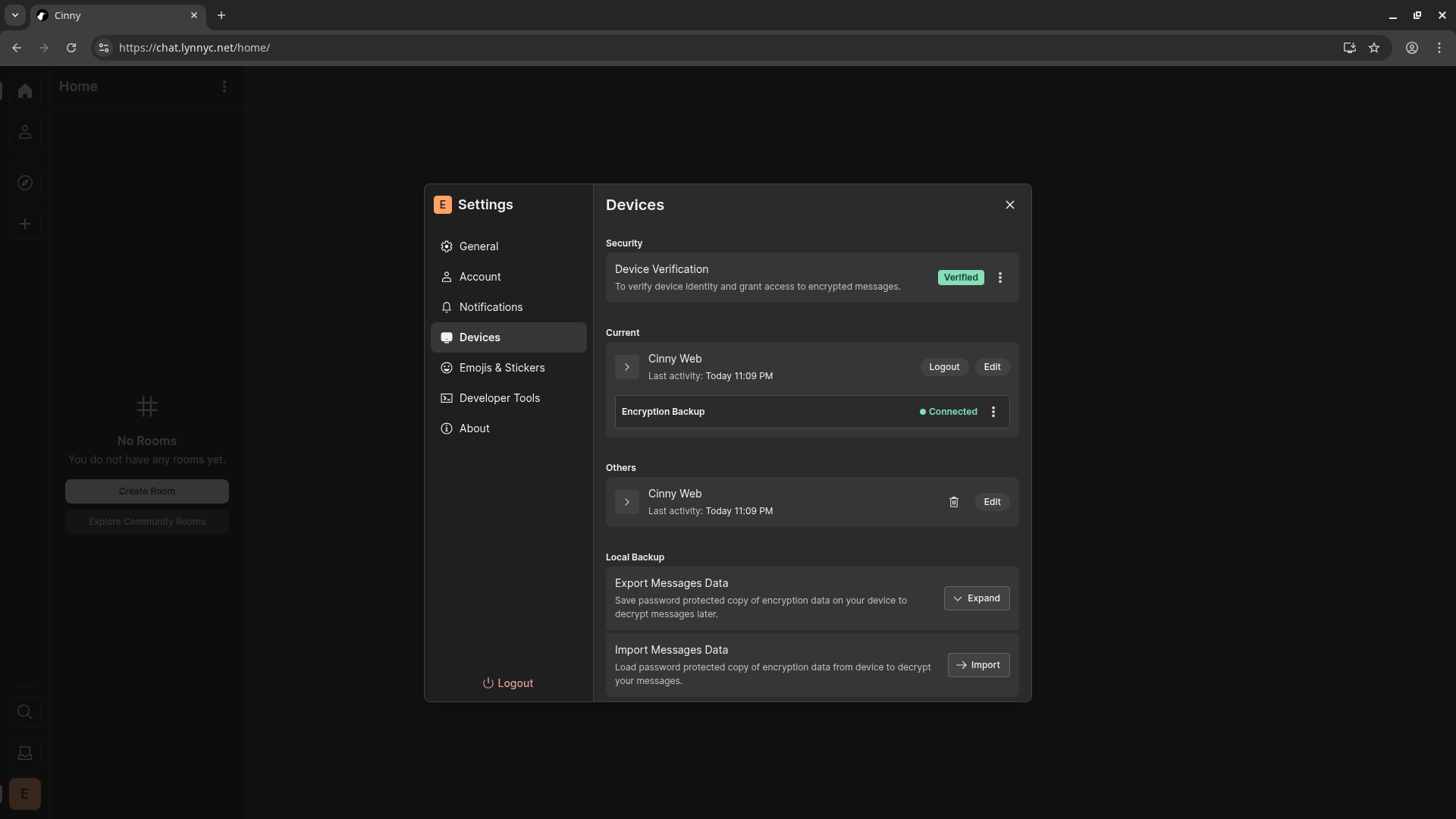Image resolution: width=1456 pixels, height=819 pixels.
Task: Select General settings tab
Action: click(x=509, y=246)
